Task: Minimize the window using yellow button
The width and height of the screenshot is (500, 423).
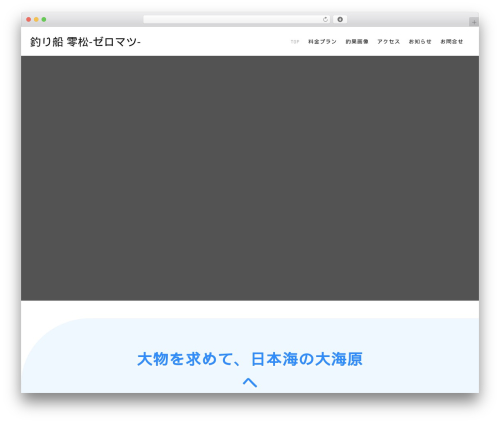Action: 36,19
